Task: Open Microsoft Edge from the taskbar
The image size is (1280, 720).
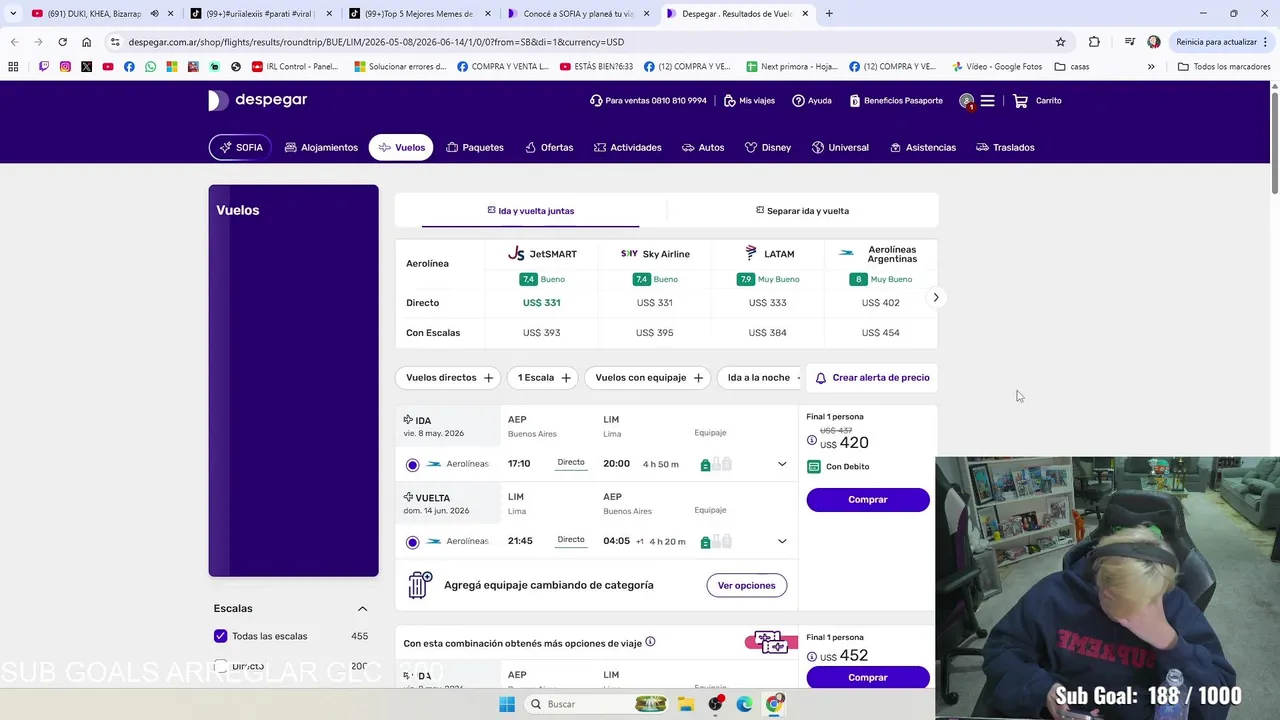Action: [x=744, y=704]
